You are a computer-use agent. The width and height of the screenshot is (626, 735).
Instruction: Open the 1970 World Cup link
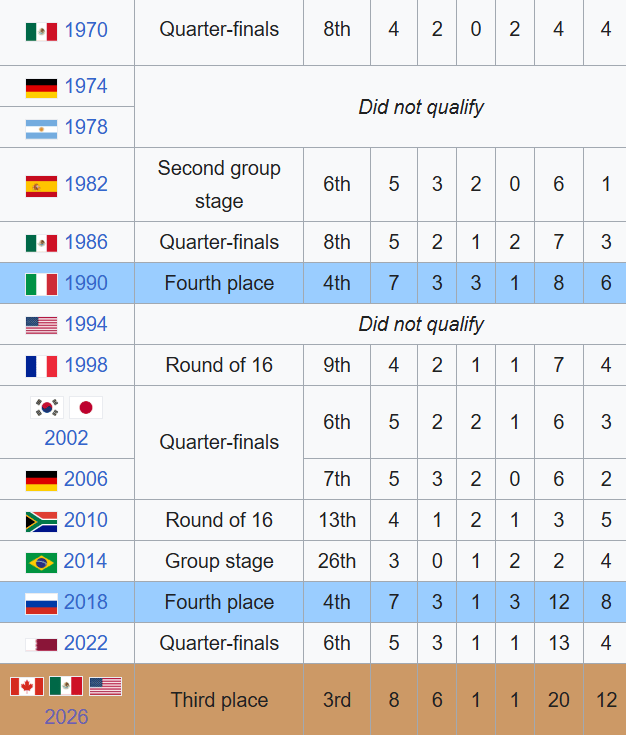(x=86, y=30)
